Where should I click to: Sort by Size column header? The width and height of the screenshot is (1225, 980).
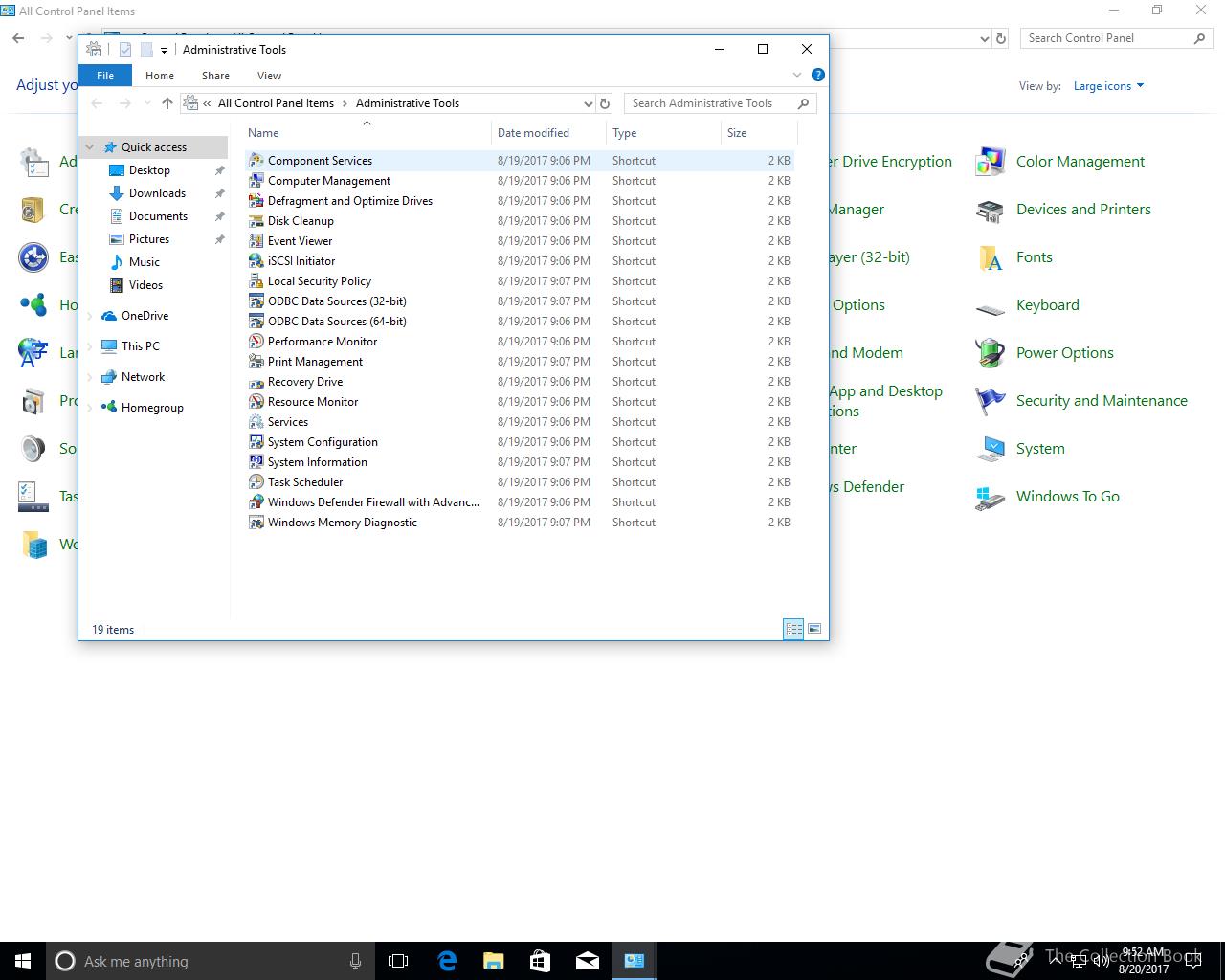[759, 133]
